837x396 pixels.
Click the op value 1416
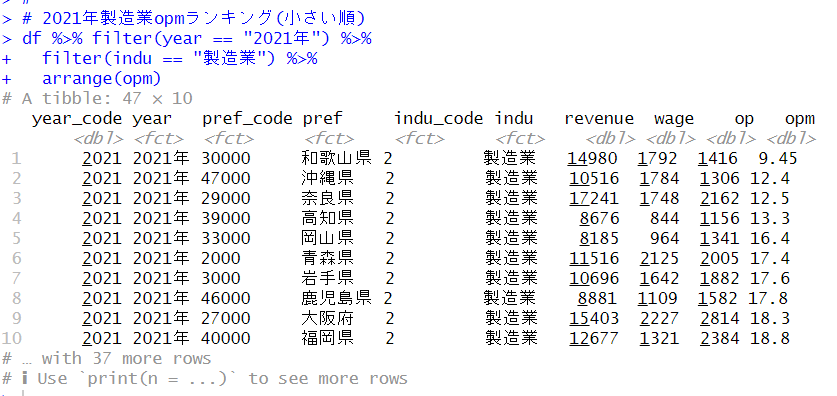point(717,159)
